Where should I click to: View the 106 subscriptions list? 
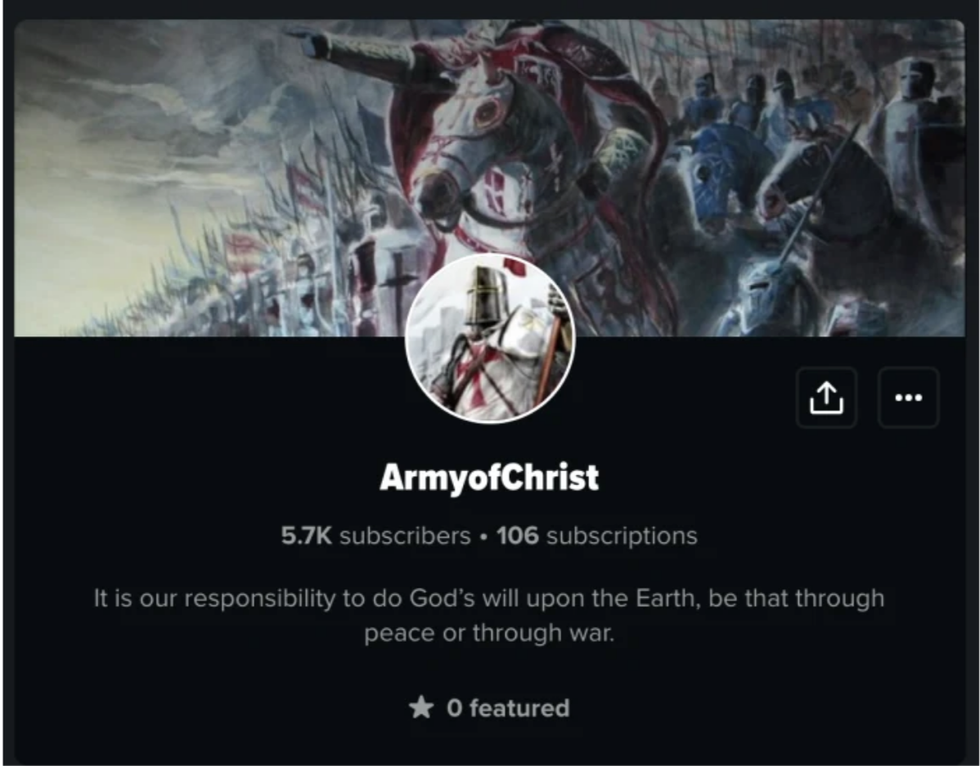(597, 535)
